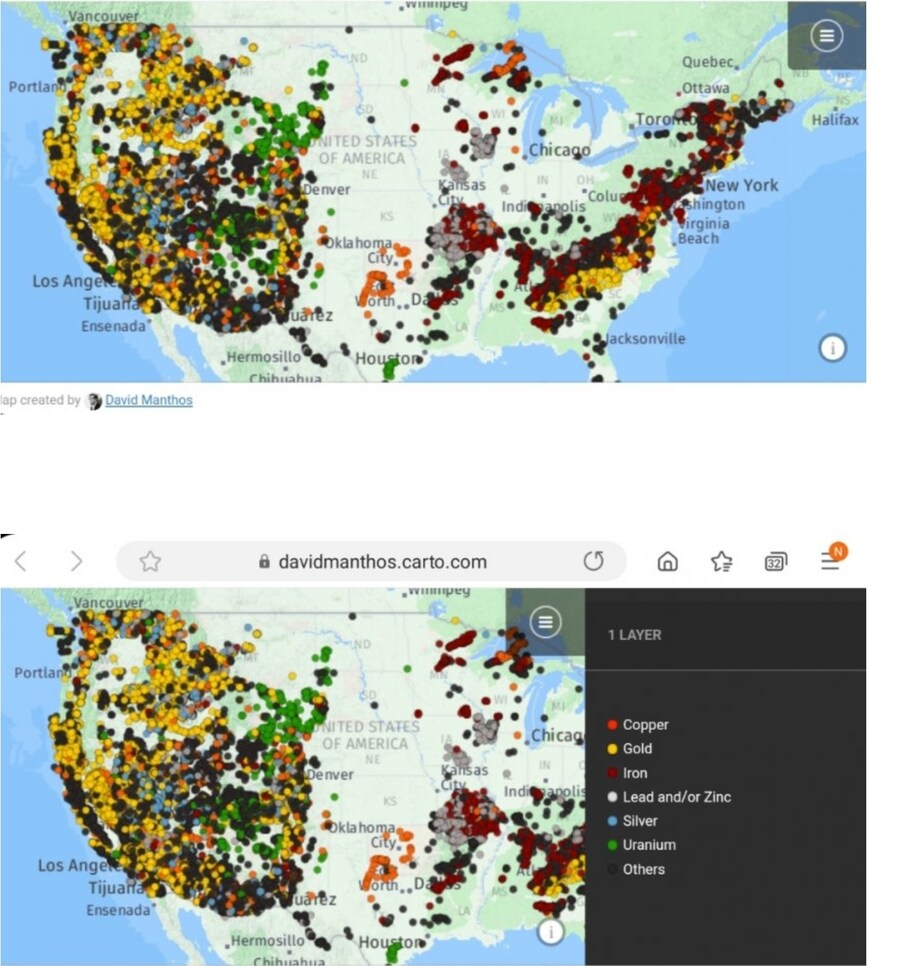Collapse legend panel via bottom map menu button

(545, 623)
